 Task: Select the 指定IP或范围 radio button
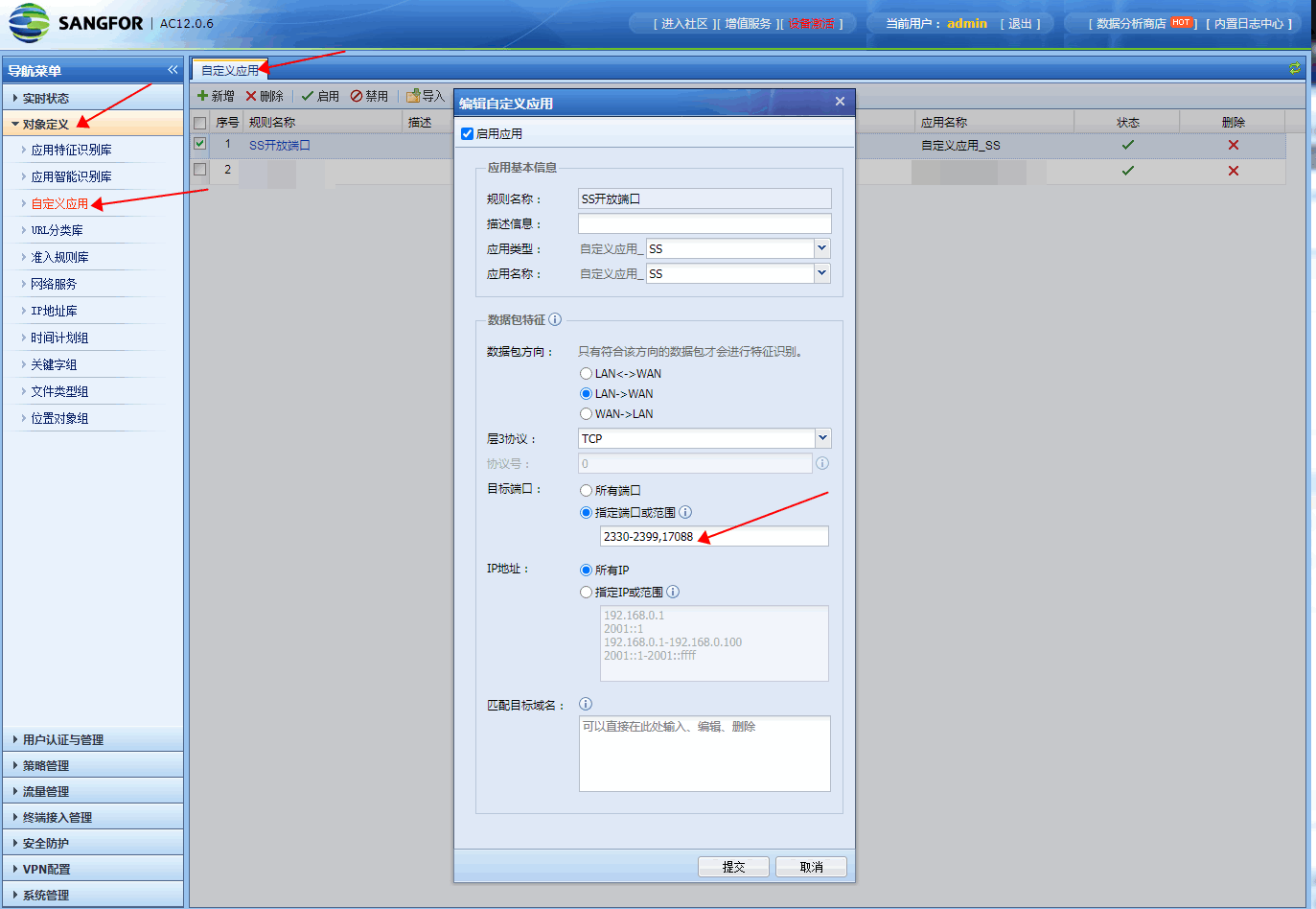click(586, 592)
